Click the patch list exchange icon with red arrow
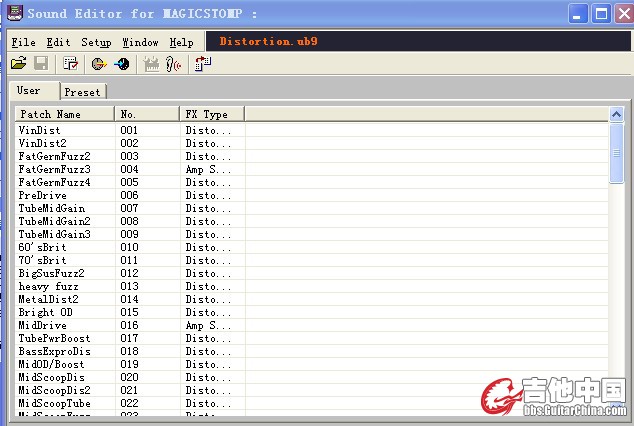The width and height of the screenshot is (634, 426). coord(203,63)
